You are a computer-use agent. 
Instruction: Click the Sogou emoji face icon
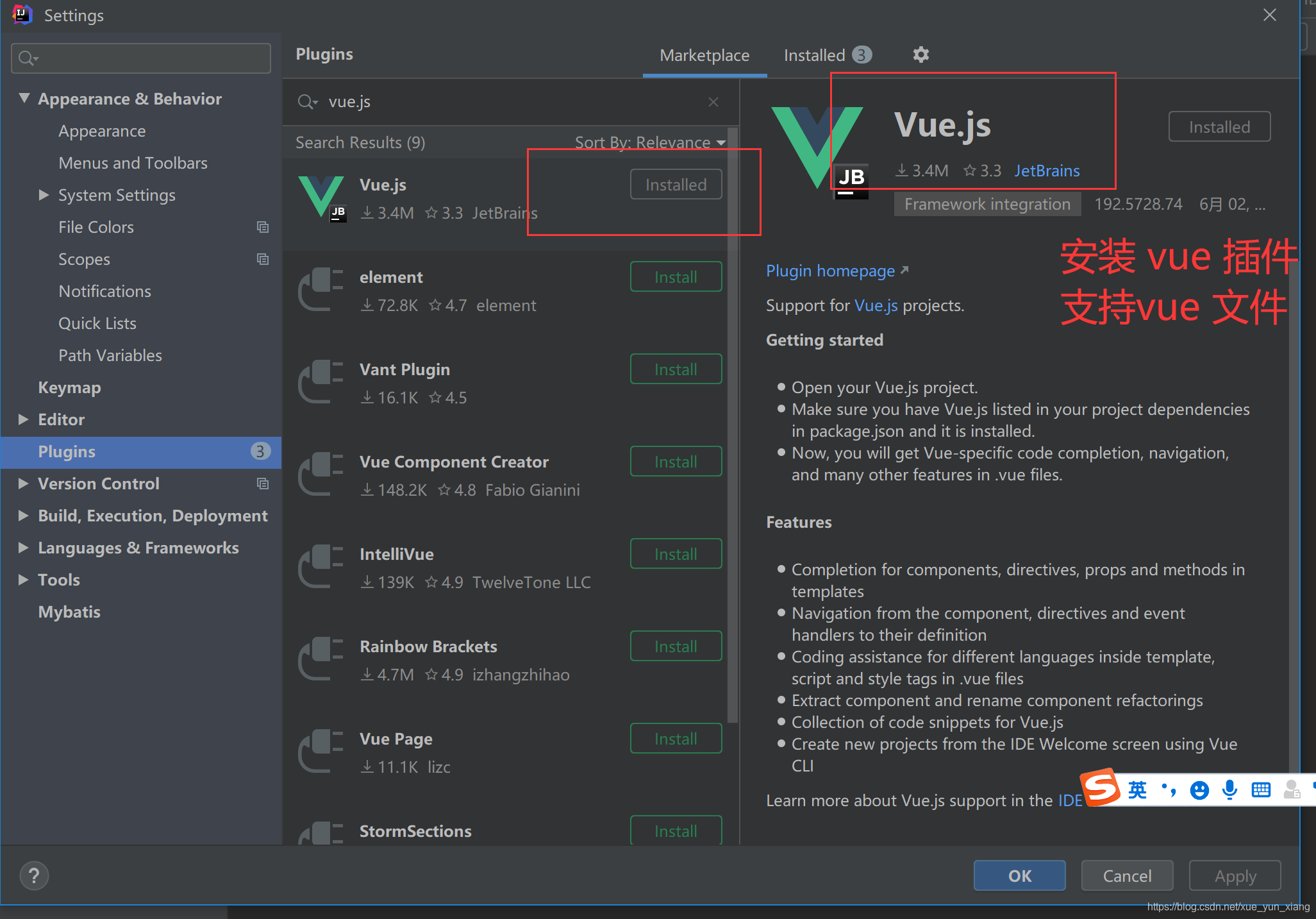(1199, 789)
